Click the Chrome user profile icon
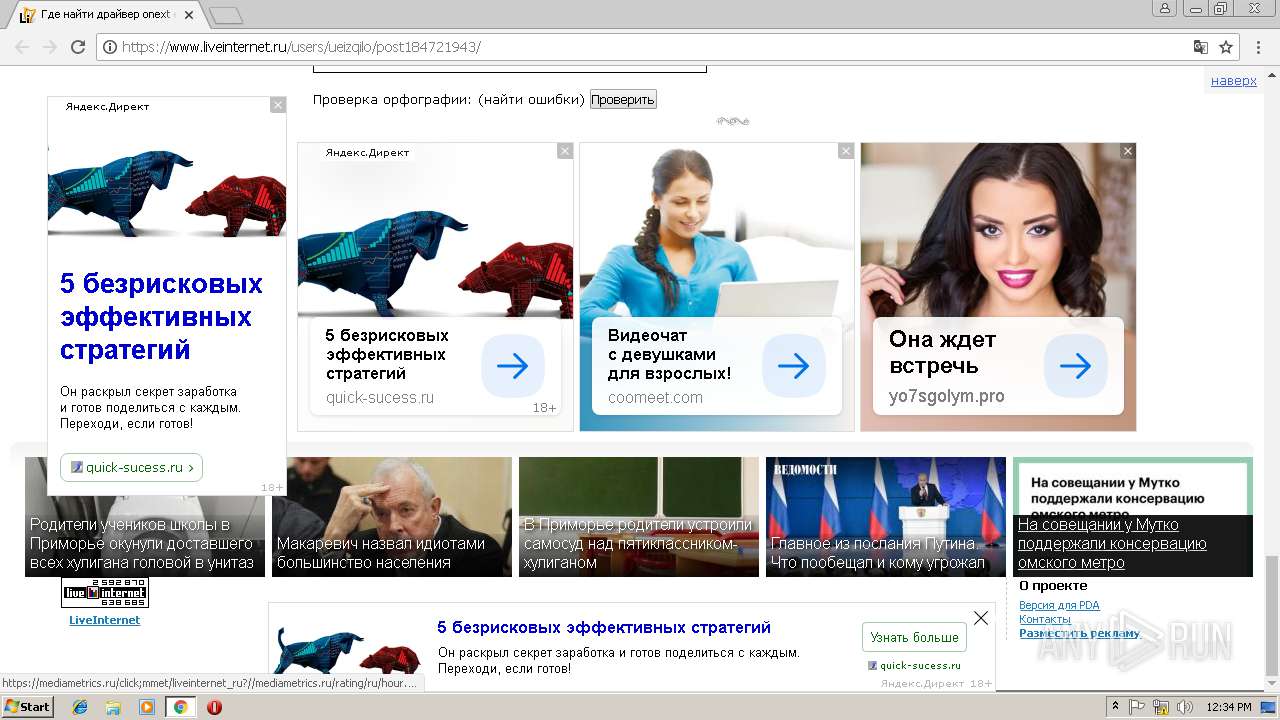This screenshot has height=720, width=1280. (1165, 8)
